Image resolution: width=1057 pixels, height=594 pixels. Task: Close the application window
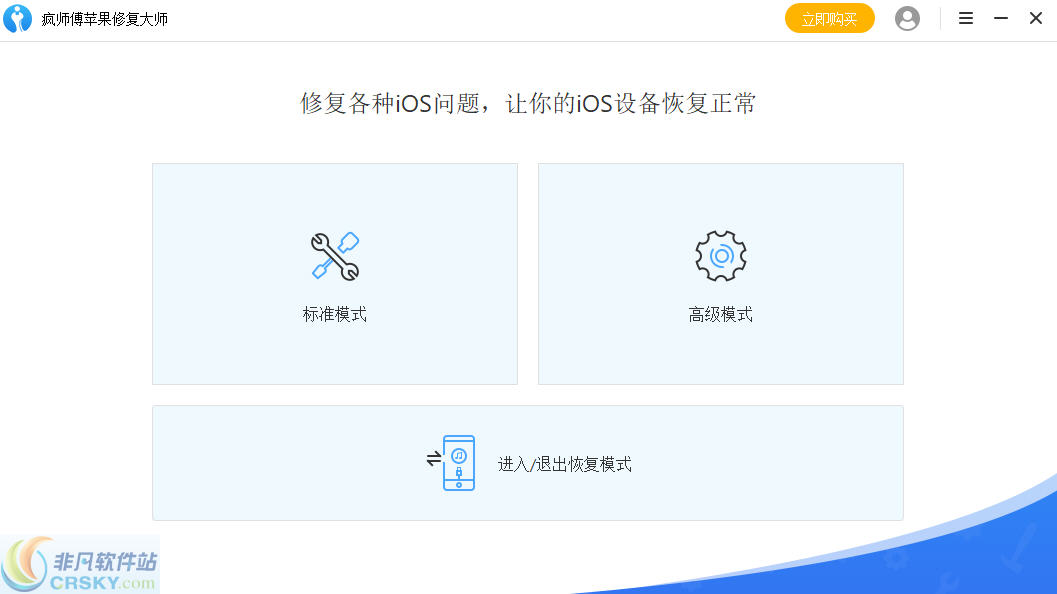pyautogui.click(x=1035, y=18)
